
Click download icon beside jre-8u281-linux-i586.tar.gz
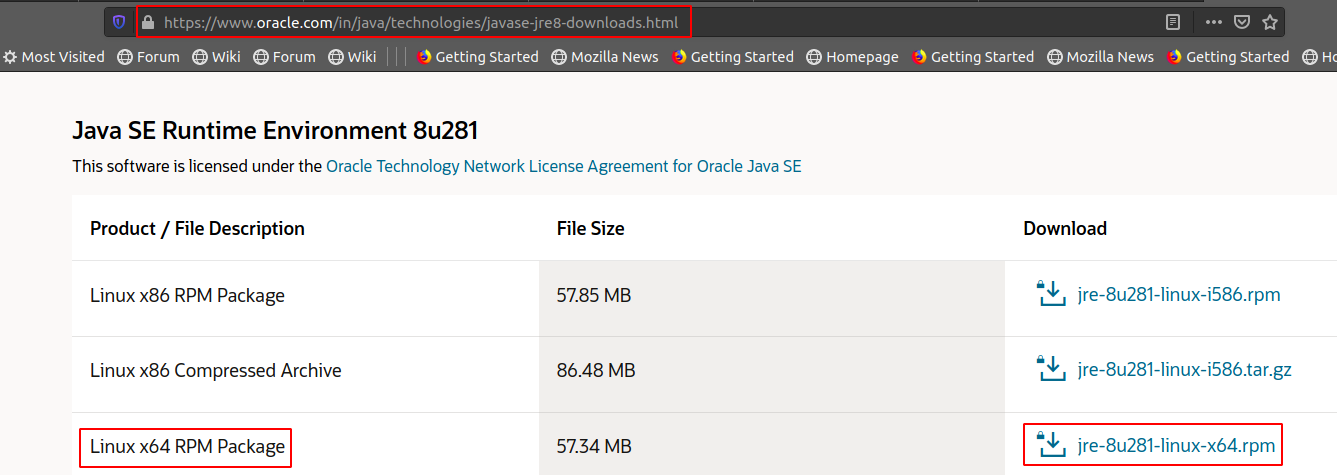tap(1051, 370)
